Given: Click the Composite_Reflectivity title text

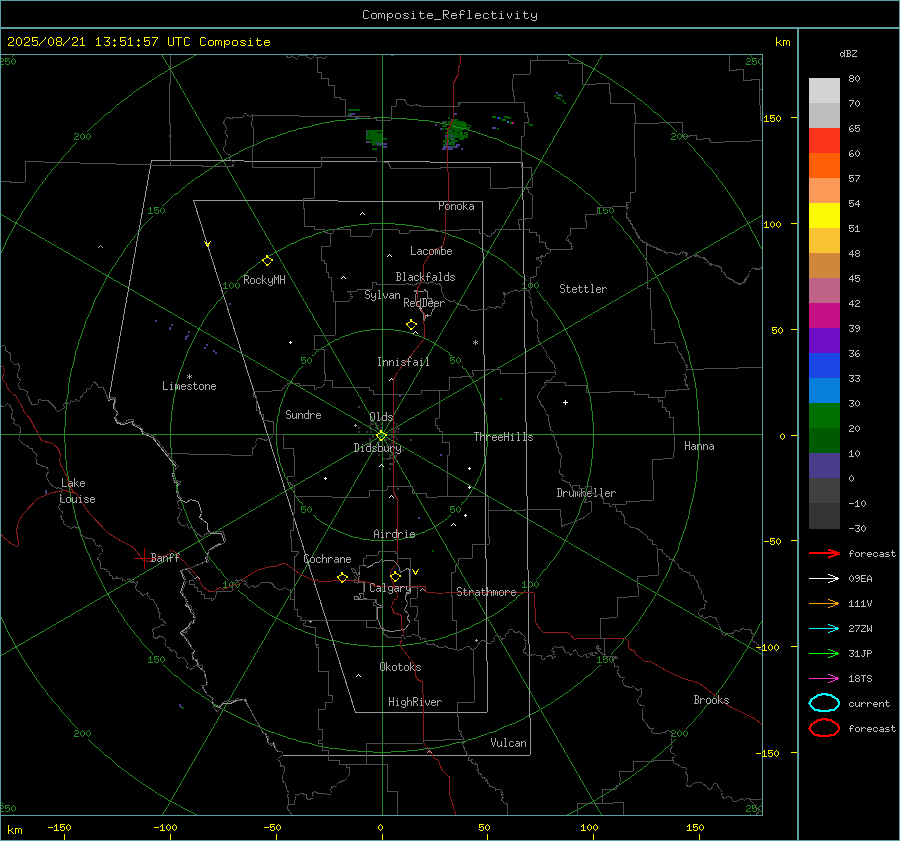Looking at the screenshot, I should [450, 15].
